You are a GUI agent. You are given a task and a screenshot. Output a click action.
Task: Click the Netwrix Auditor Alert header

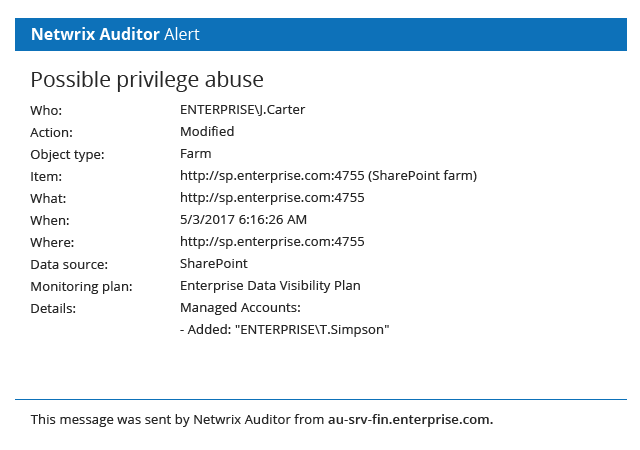[115, 34]
